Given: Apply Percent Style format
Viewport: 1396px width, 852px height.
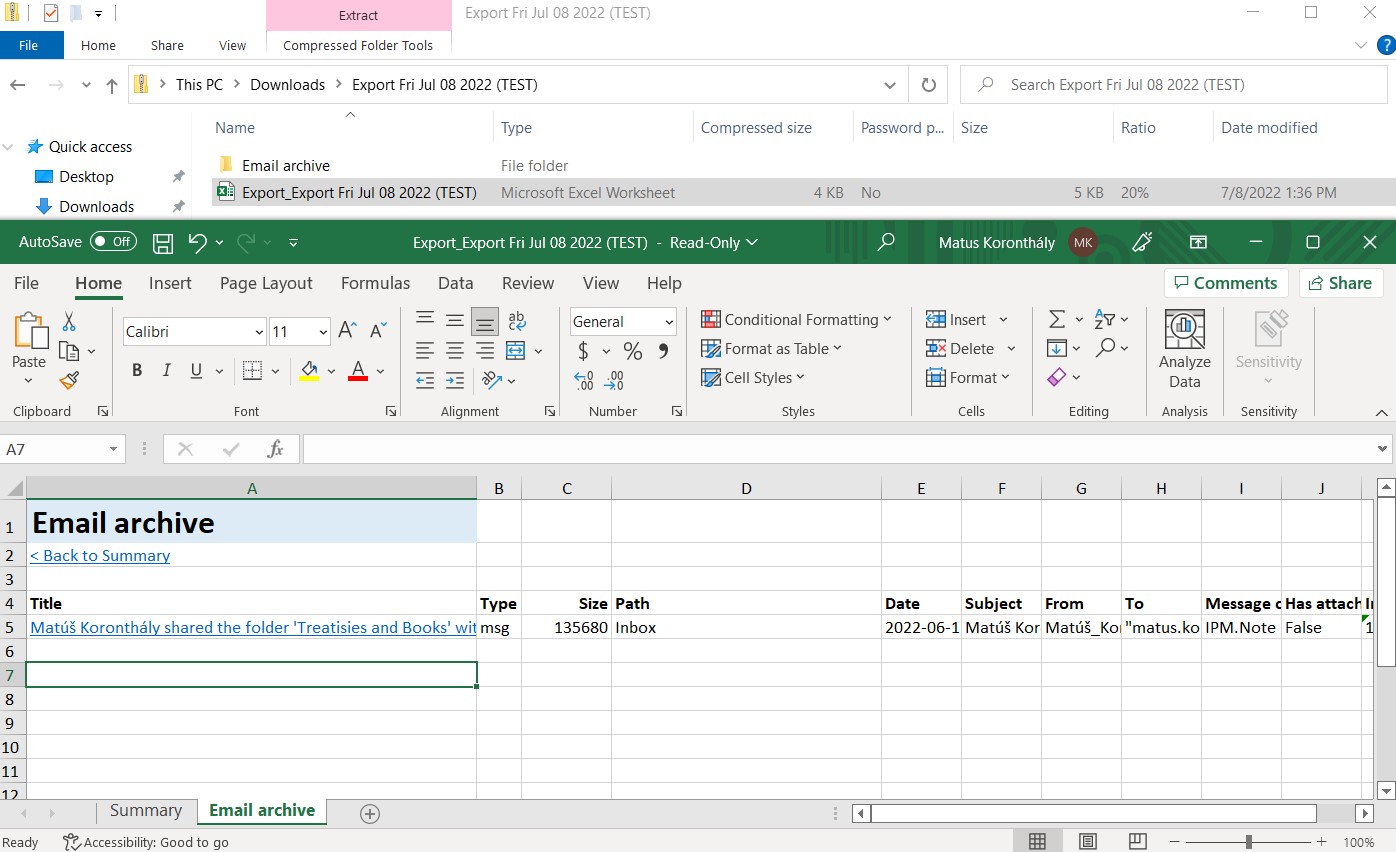Looking at the screenshot, I should click(x=632, y=351).
